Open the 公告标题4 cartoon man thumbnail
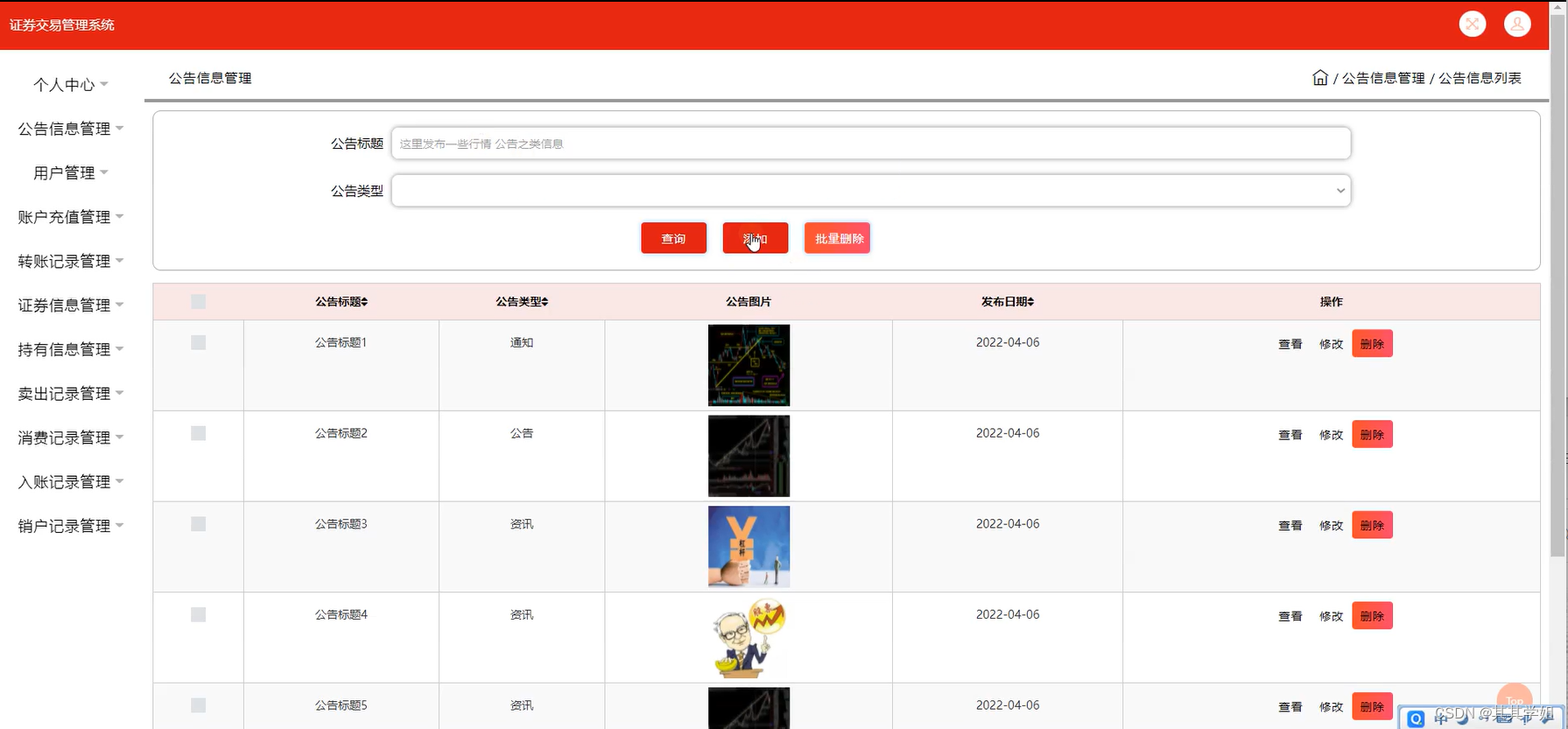 (749, 637)
